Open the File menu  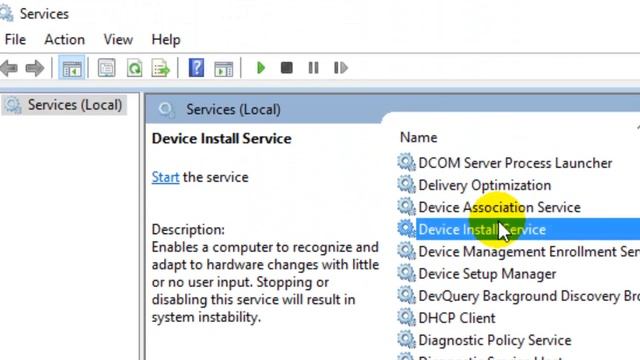16,40
